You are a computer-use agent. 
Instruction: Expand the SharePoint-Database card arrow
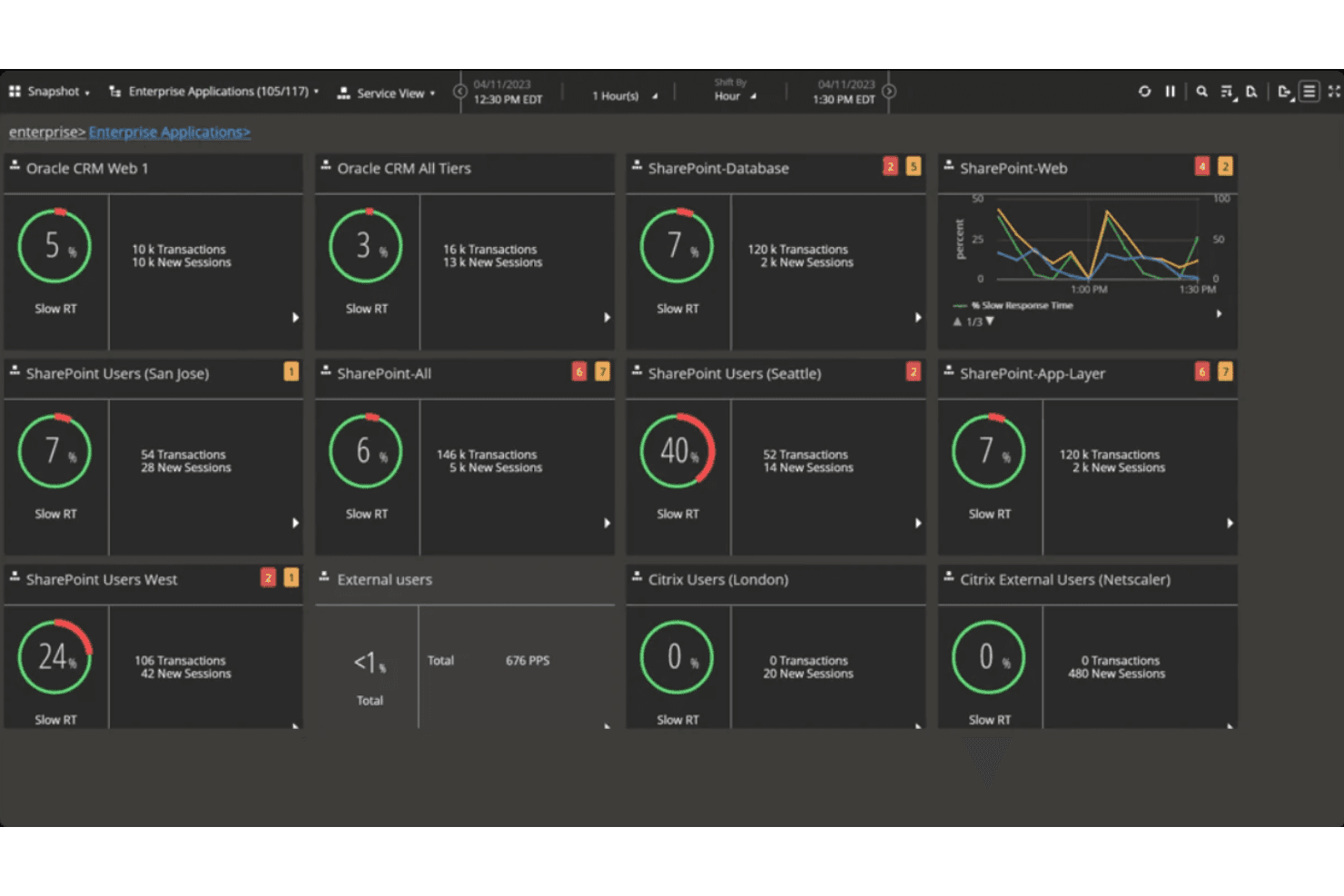coord(918,318)
